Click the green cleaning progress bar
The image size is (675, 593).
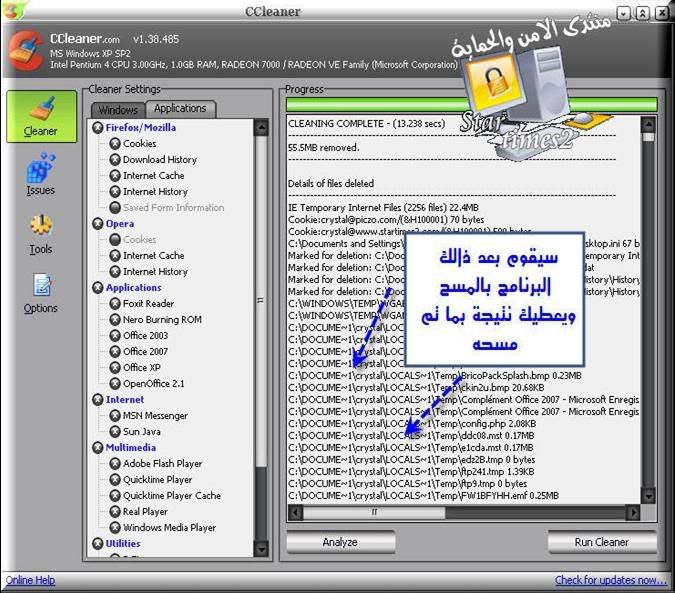[472, 105]
